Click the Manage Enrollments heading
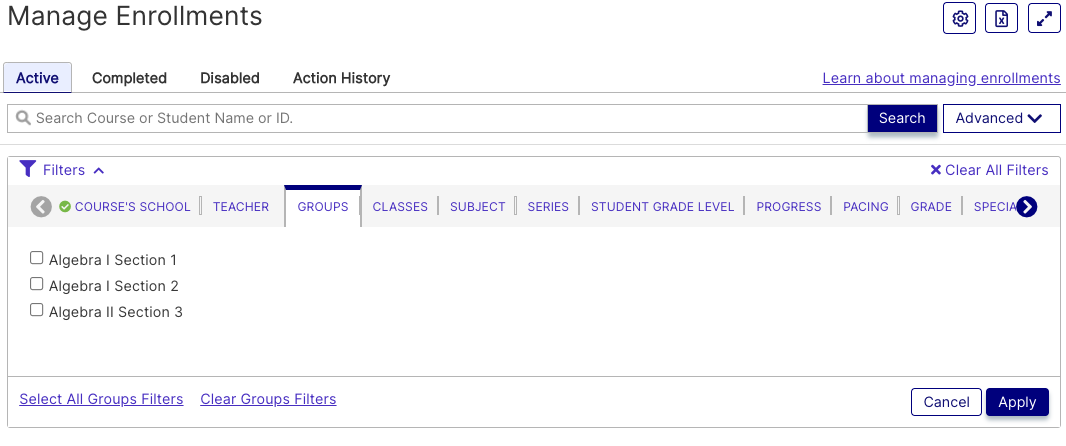 (135, 16)
